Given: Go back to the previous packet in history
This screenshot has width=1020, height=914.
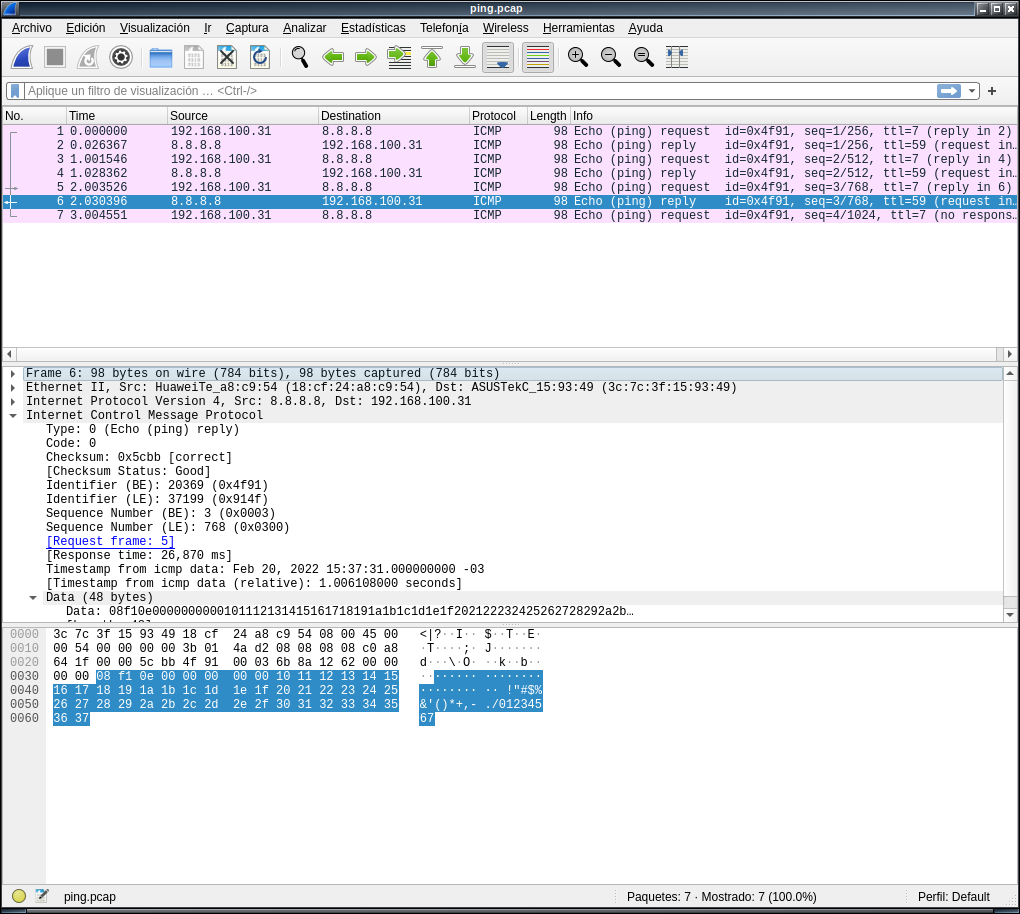Looking at the screenshot, I should point(333,57).
